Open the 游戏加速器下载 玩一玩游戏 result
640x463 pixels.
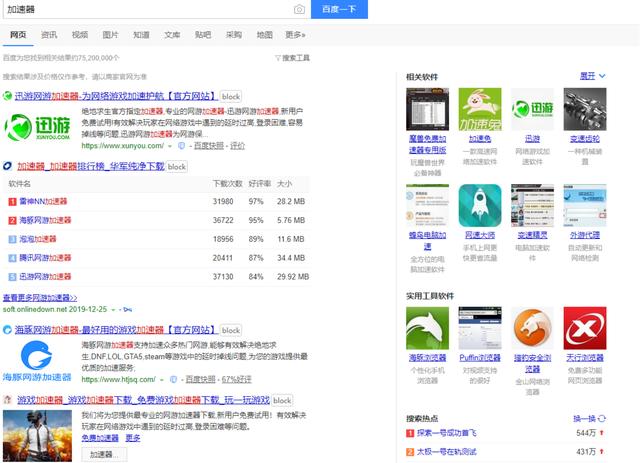[x=143, y=400]
